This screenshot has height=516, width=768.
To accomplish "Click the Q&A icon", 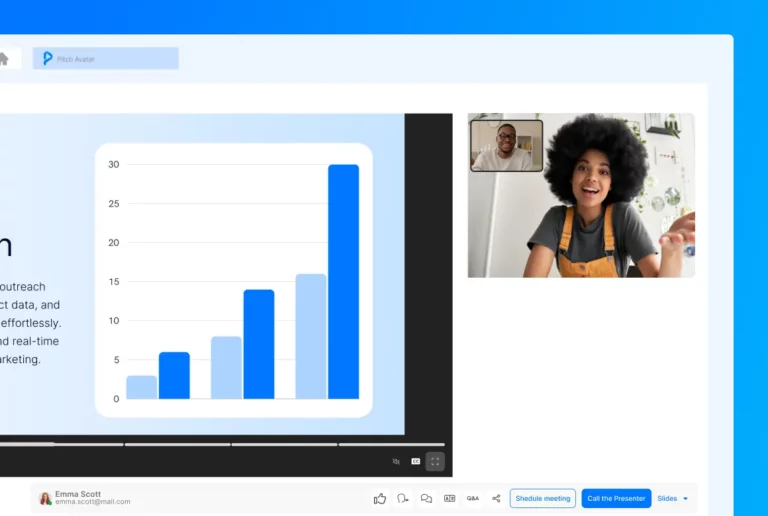I will [472, 498].
